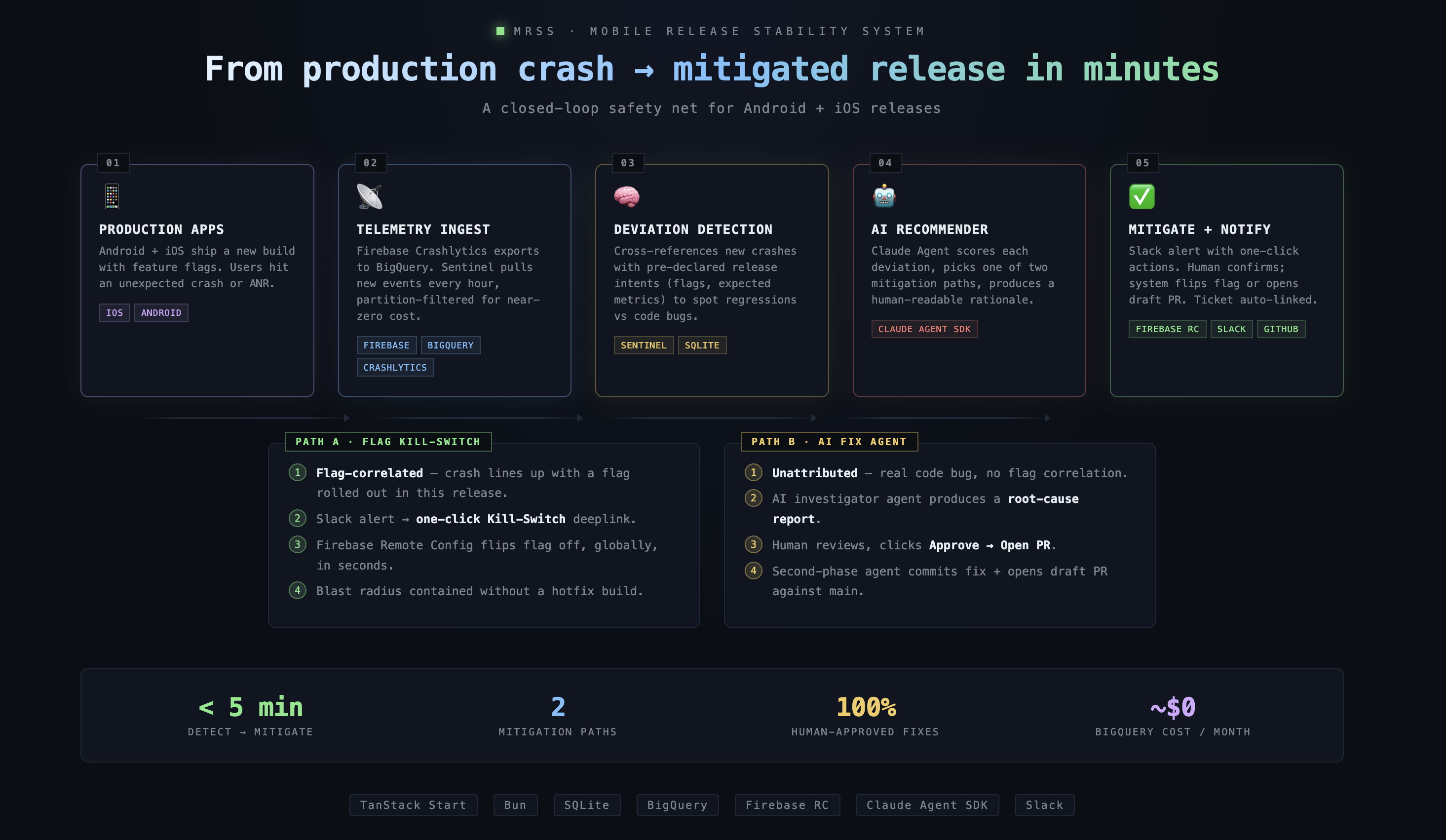Image resolution: width=1446 pixels, height=840 pixels.
Task: Click the '~$0' BigQuery cost metric
Action: pyautogui.click(x=1173, y=707)
